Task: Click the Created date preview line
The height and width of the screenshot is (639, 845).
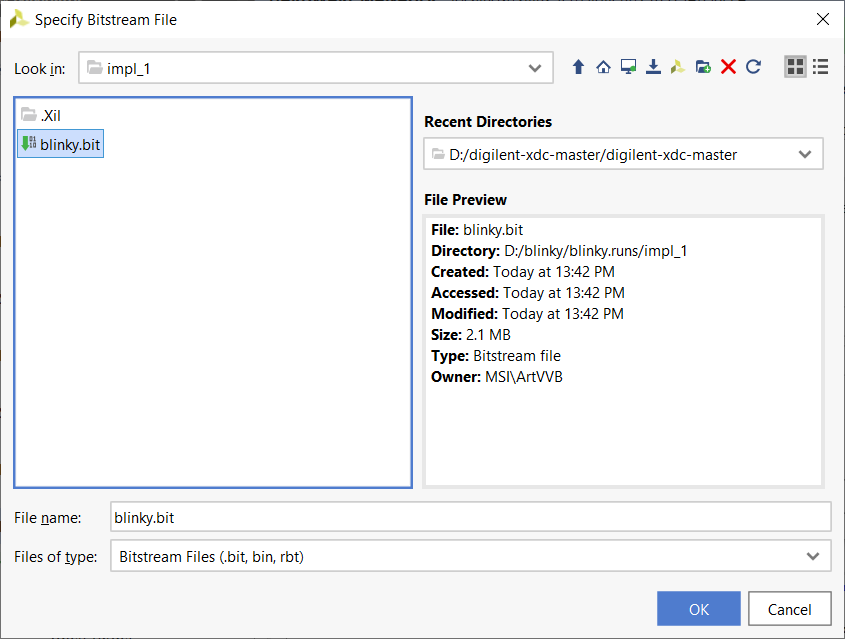Action: [523, 272]
